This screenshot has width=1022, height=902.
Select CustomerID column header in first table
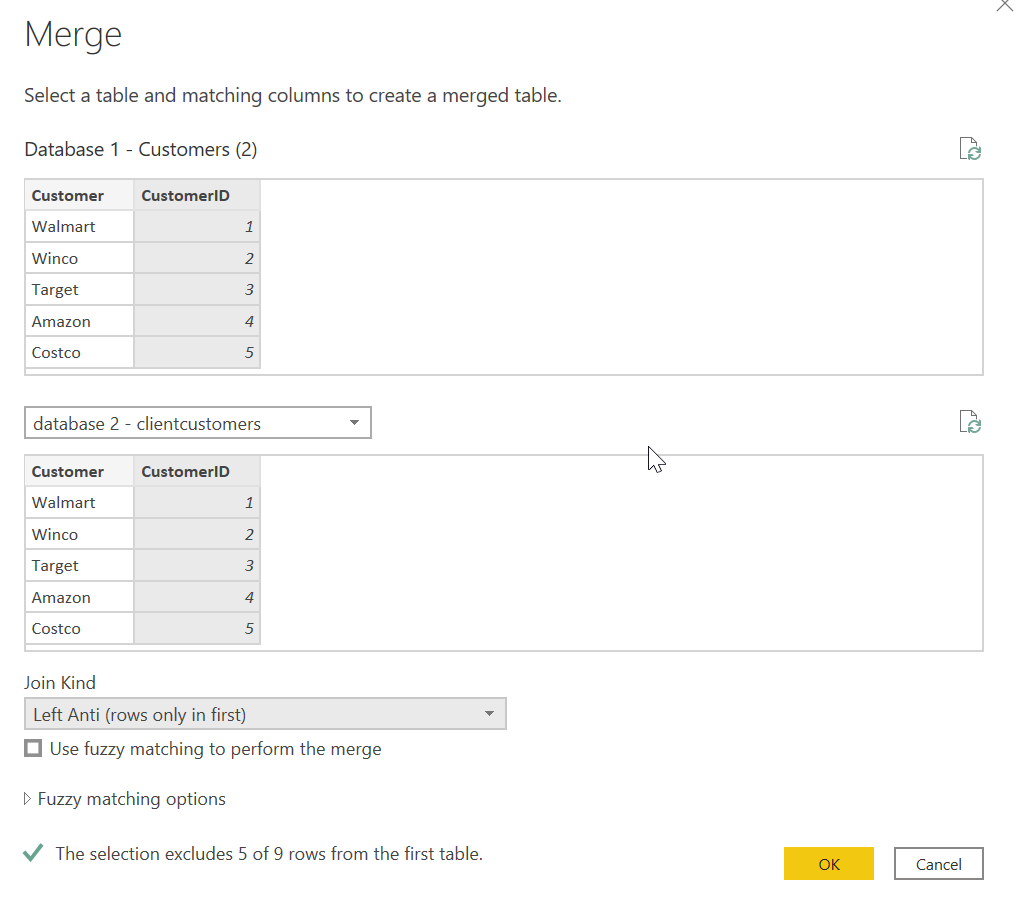tap(197, 196)
